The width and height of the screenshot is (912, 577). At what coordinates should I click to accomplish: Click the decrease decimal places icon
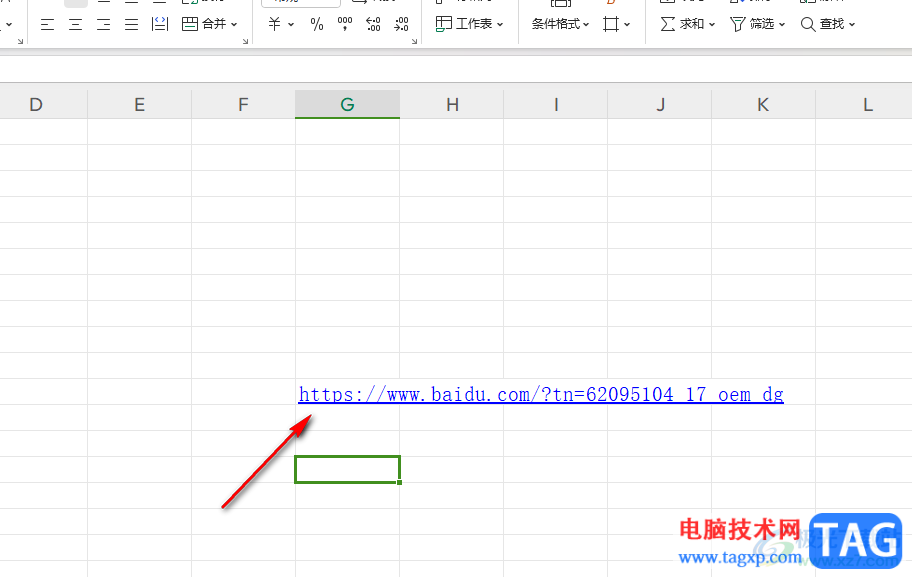(401, 24)
